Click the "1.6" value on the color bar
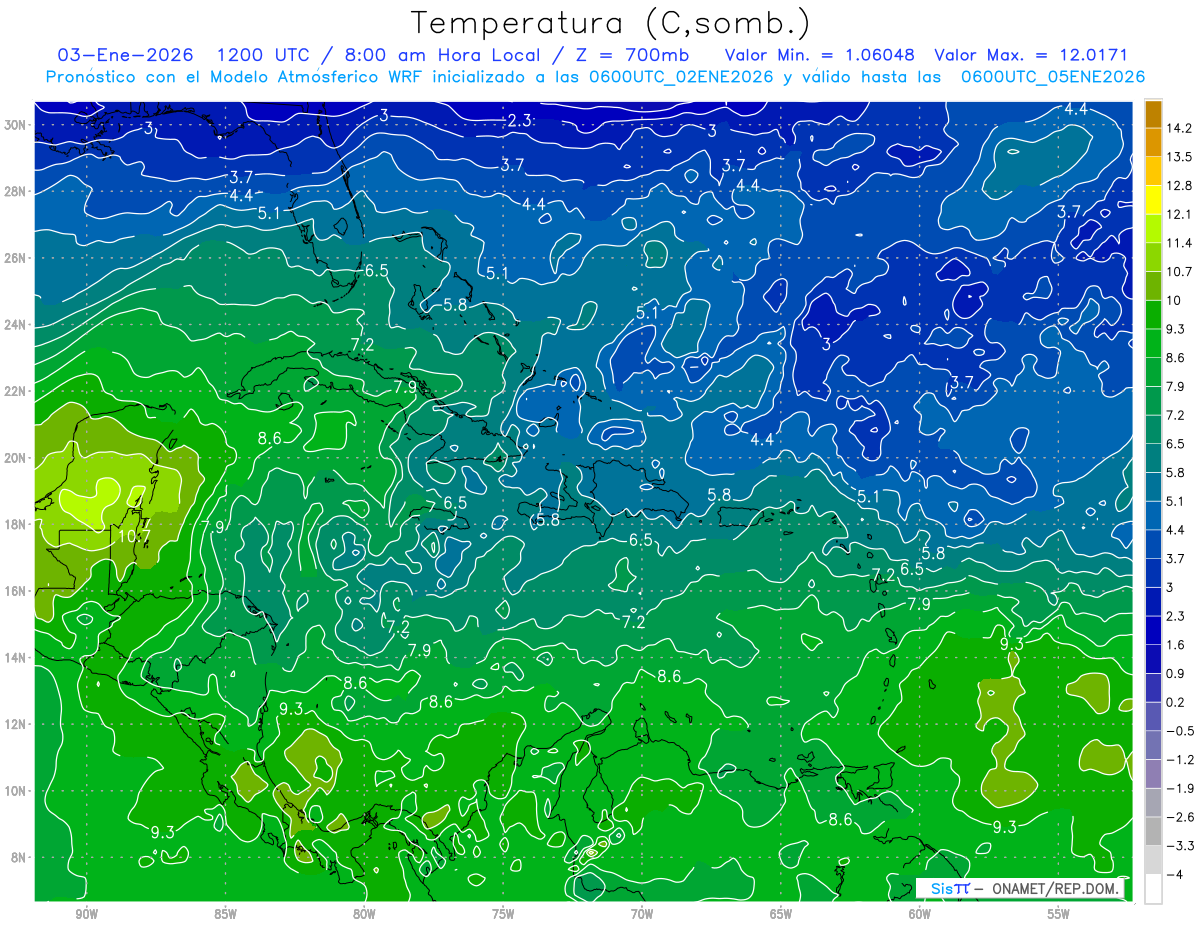 1176,645
